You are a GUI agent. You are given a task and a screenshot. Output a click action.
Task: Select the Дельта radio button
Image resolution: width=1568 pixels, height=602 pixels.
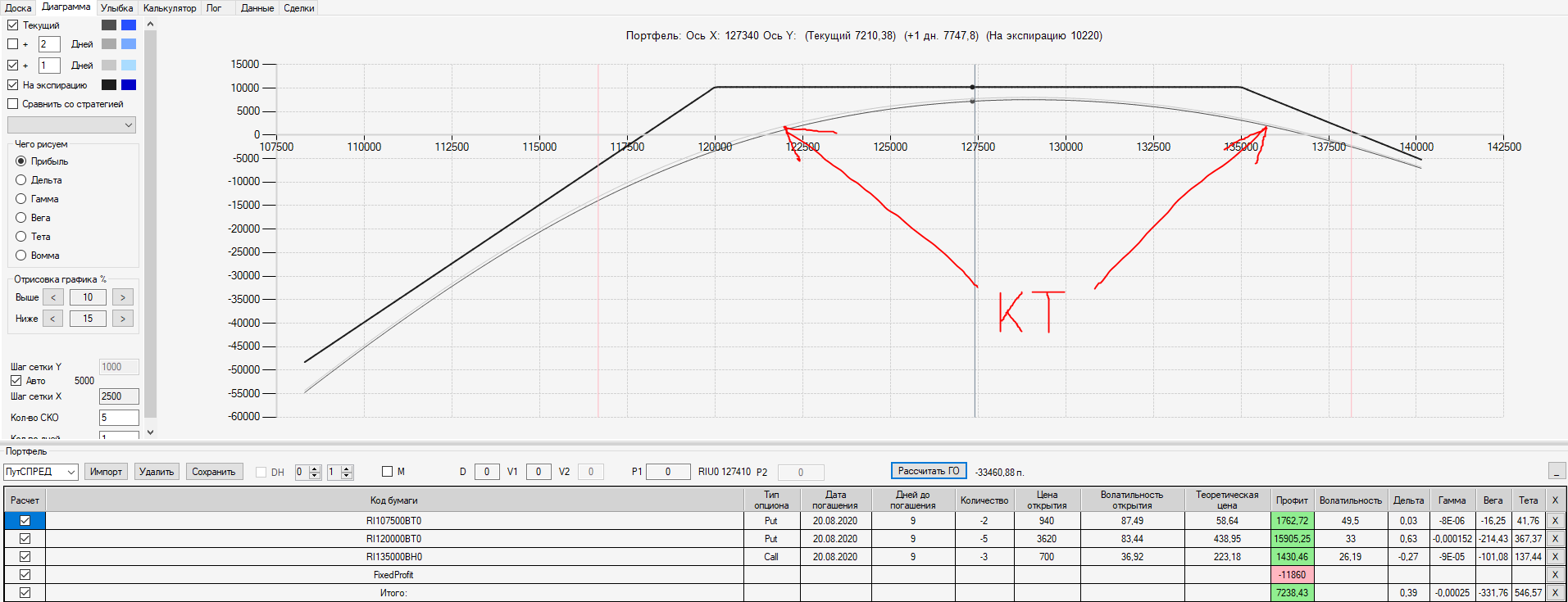[21, 180]
